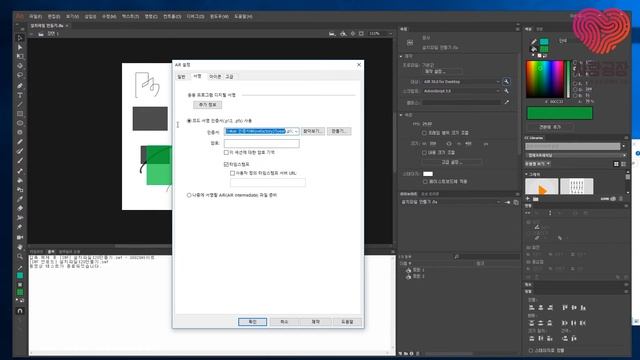Toggle scale frame spans checkbox under FPS

coord(424,133)
